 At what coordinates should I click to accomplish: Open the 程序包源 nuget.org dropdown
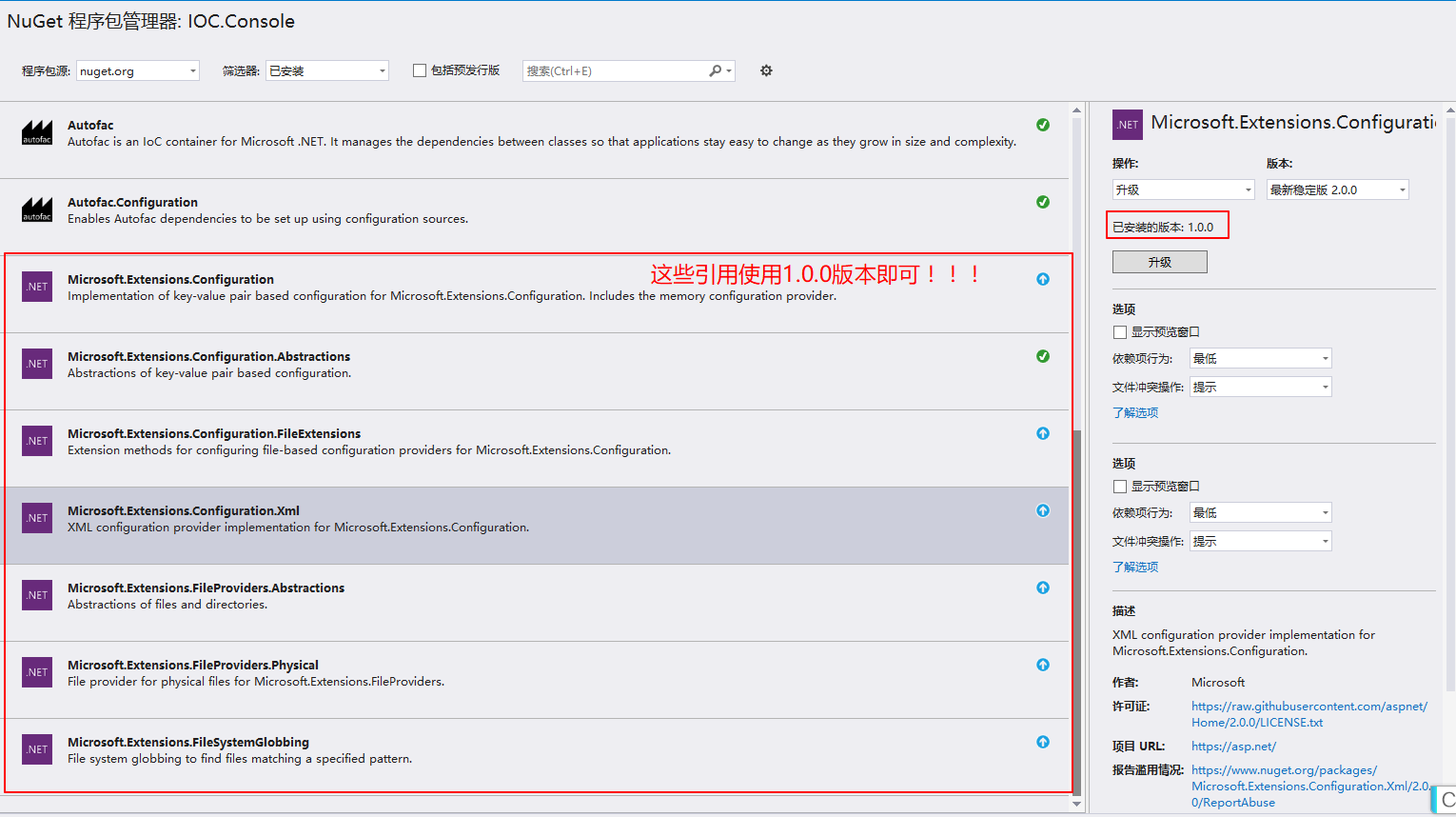click(138, 71)
